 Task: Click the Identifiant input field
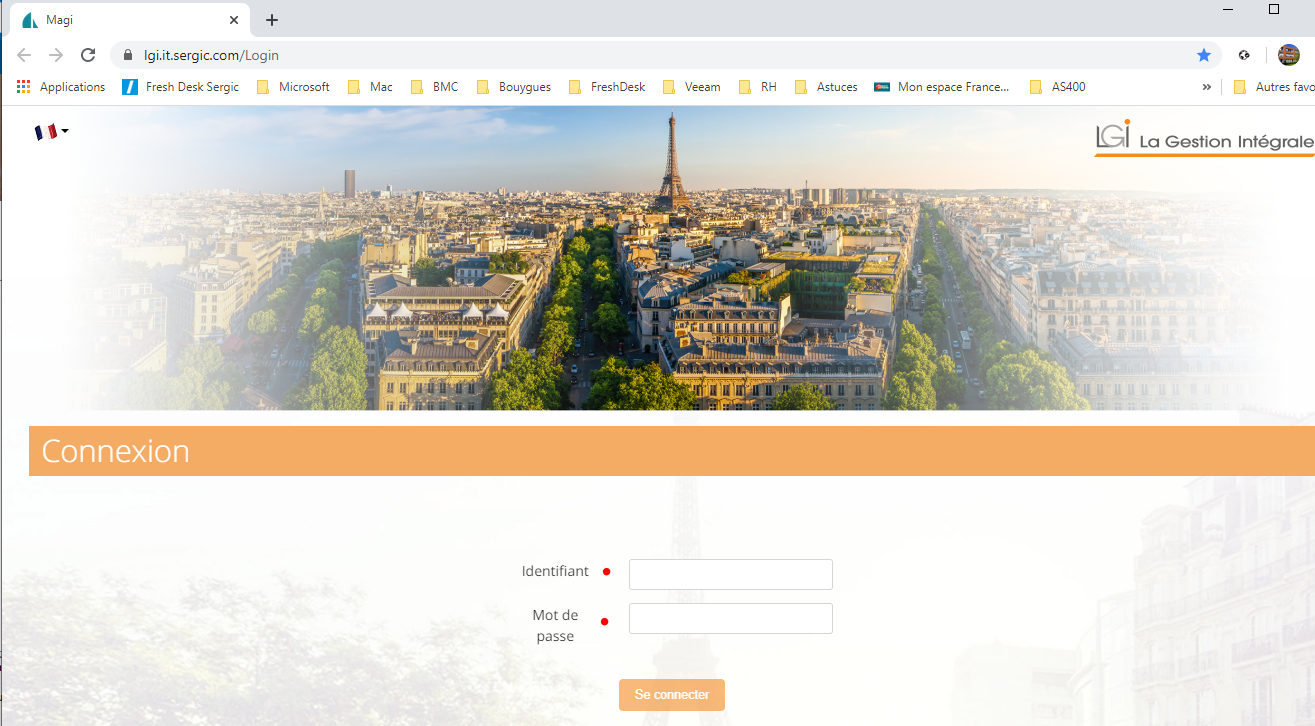[x=731, y=574]
